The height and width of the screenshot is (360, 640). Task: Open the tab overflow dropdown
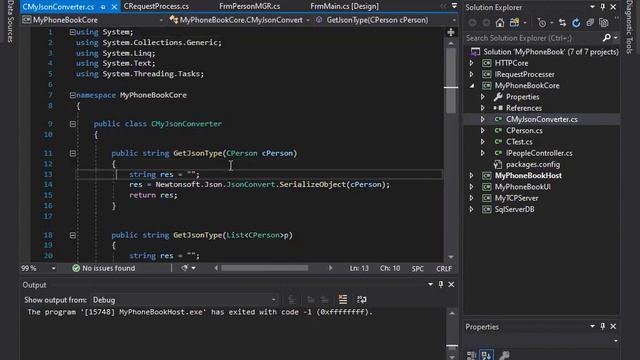pyautogui.click(x=454, y=6)
